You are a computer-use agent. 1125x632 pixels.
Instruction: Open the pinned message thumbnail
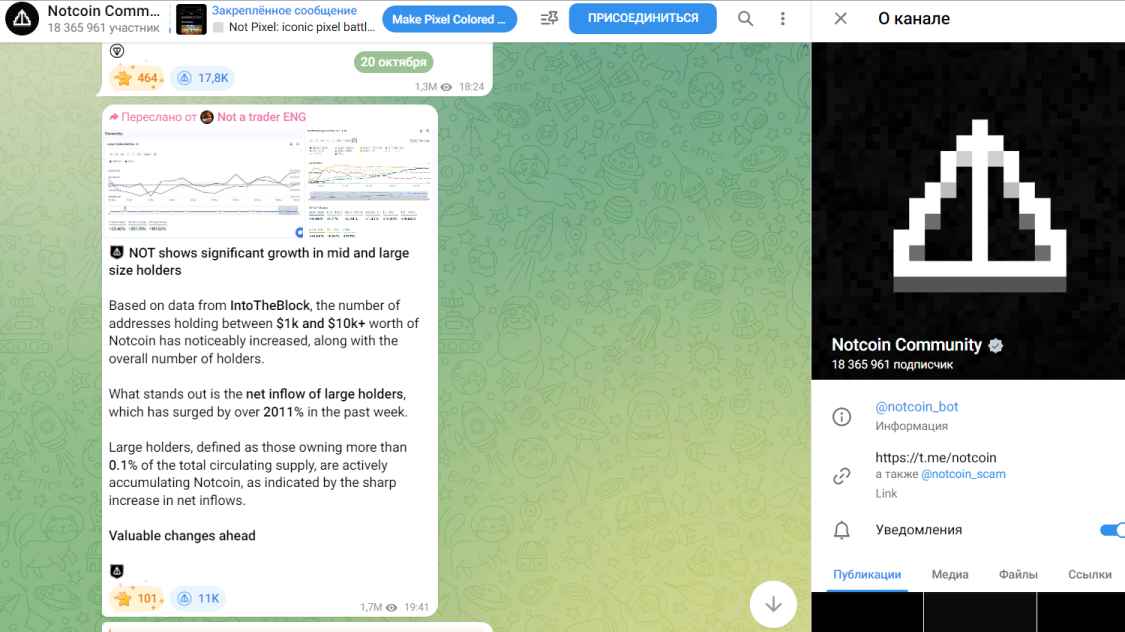click(x=192, y=19)
